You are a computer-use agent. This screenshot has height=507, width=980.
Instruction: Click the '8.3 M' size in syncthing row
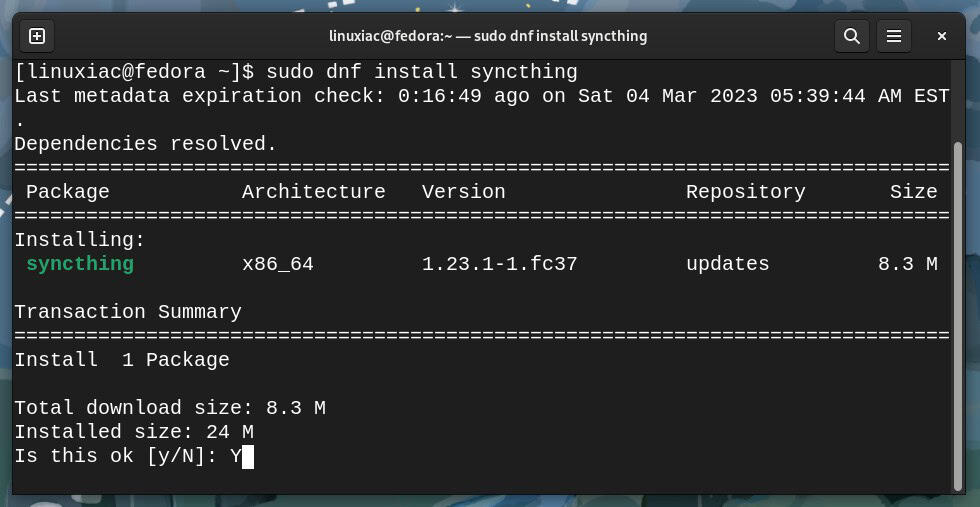point(908,264)
